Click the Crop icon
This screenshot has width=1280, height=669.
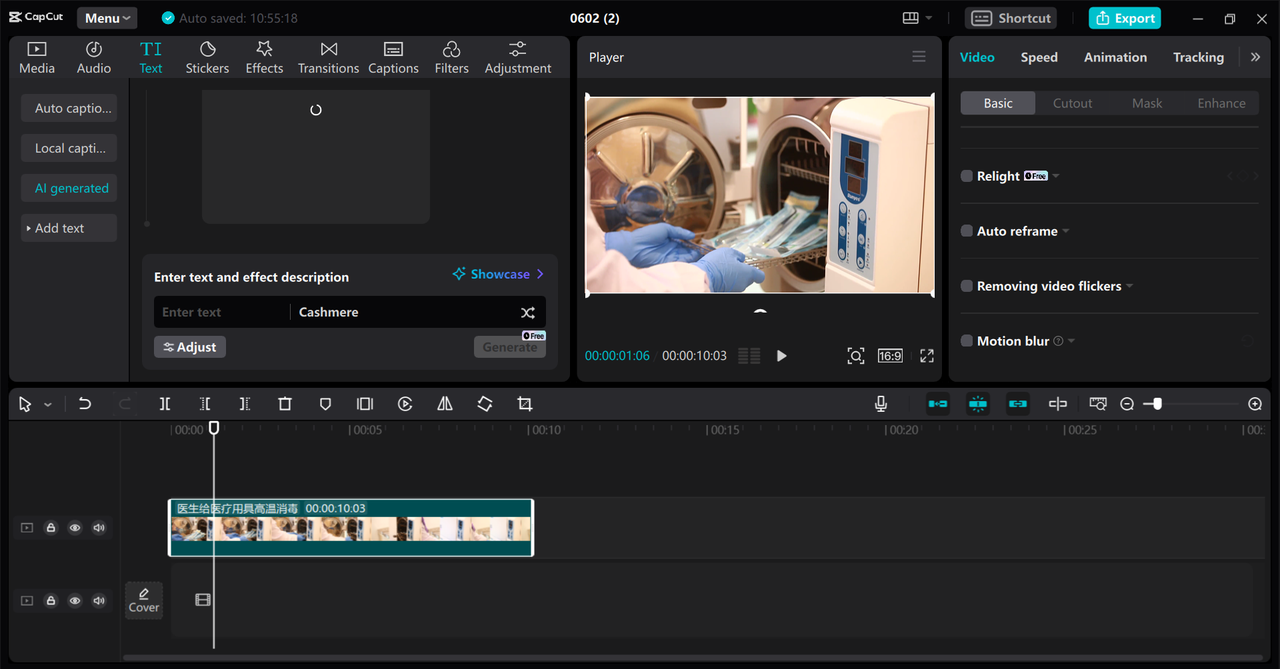pyautogui.click(x=525, y=404)
